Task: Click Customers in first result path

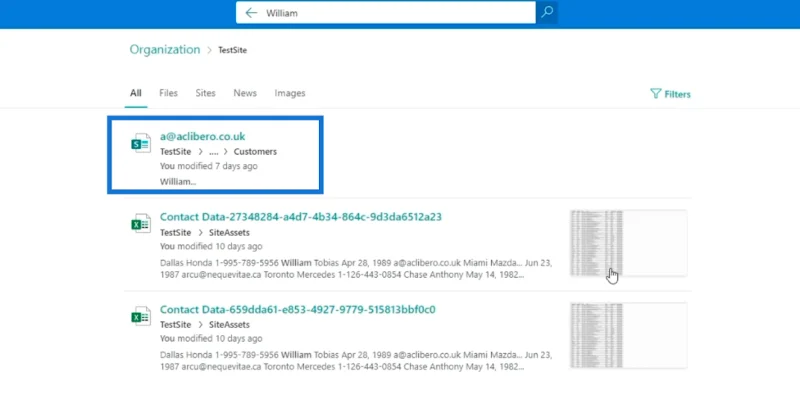Action: 255,152
